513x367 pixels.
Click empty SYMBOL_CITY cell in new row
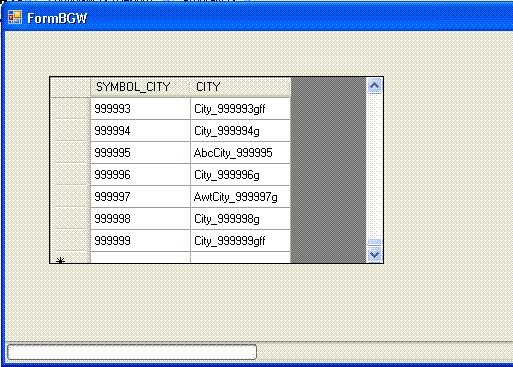[140, 257]
